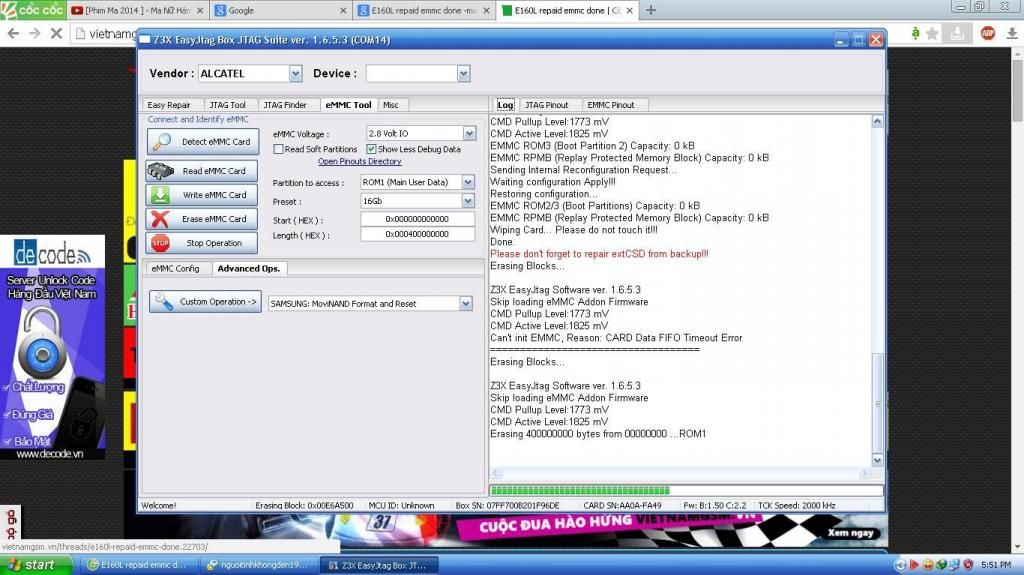1024x575 pixels.
Task: Click the decode.vn advertisement banner
Action: pyautogui.click(x=52, y=347)
